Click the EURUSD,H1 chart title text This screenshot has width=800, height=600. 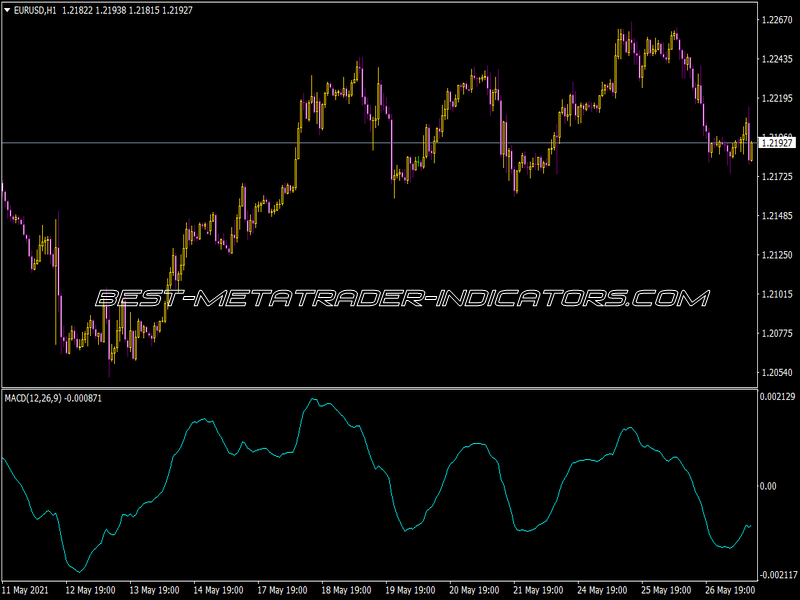(x=35, y=10)
